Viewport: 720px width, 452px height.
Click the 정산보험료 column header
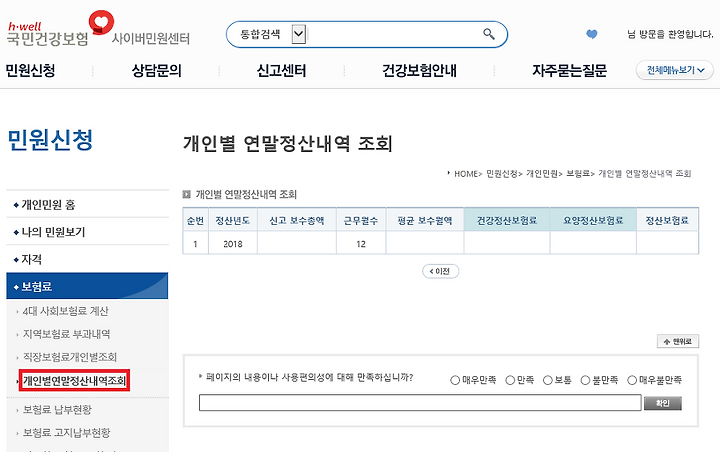coord(668,220)
